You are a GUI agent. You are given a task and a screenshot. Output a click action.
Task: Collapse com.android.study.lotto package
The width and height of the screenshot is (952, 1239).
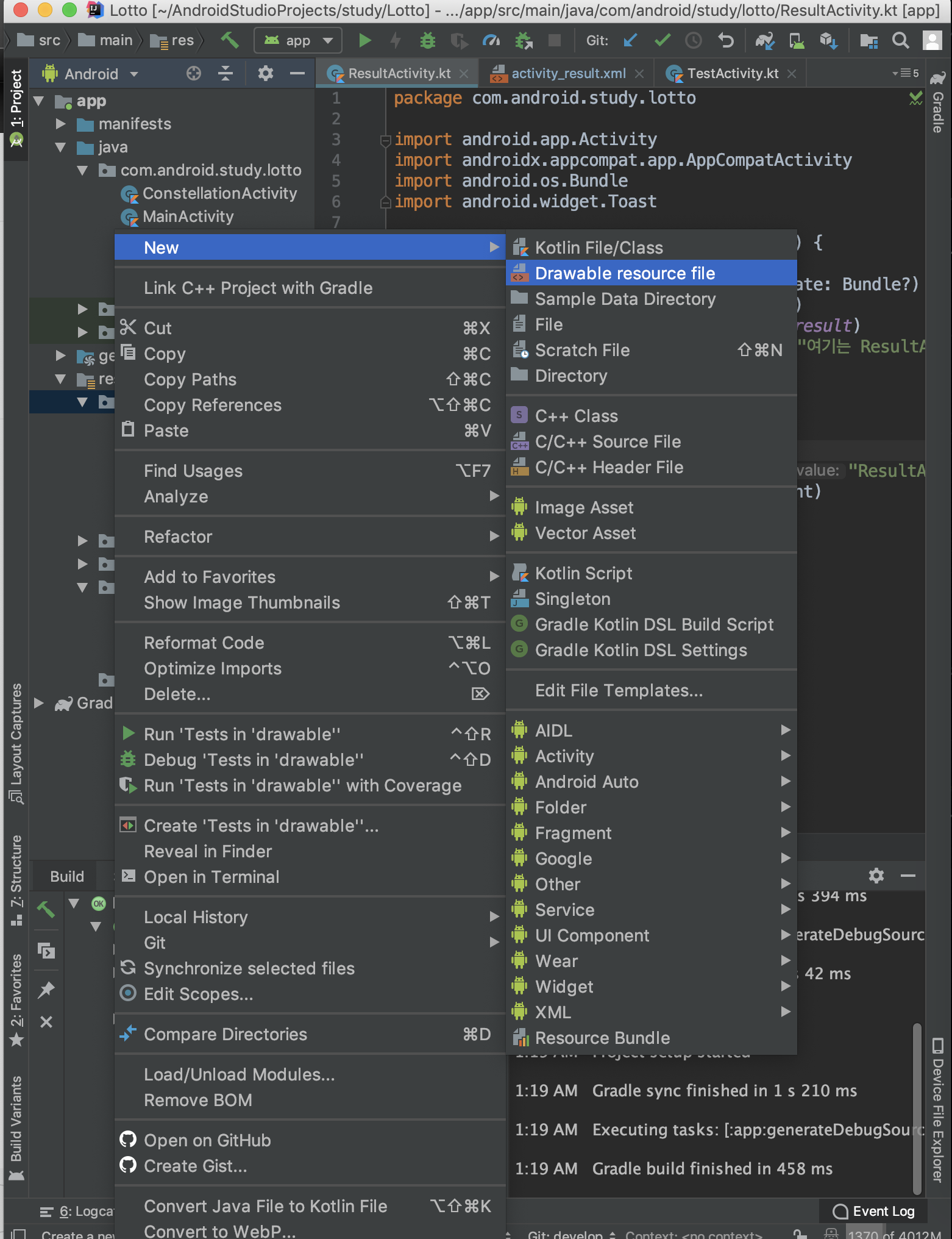[x=82, y=170]
